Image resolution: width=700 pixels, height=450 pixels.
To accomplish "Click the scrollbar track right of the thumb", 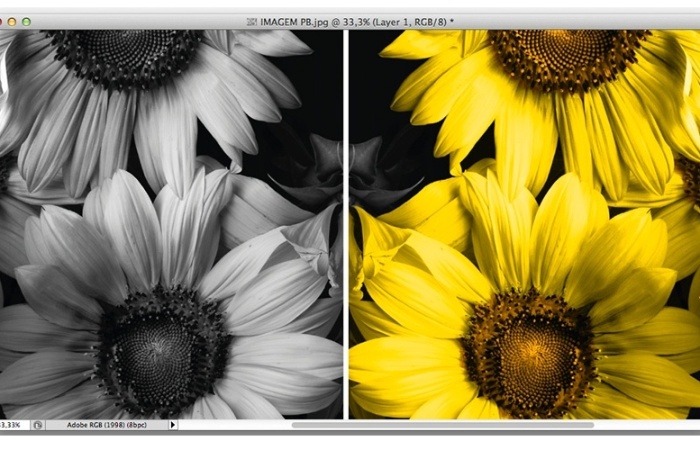I will coord(645,425).
